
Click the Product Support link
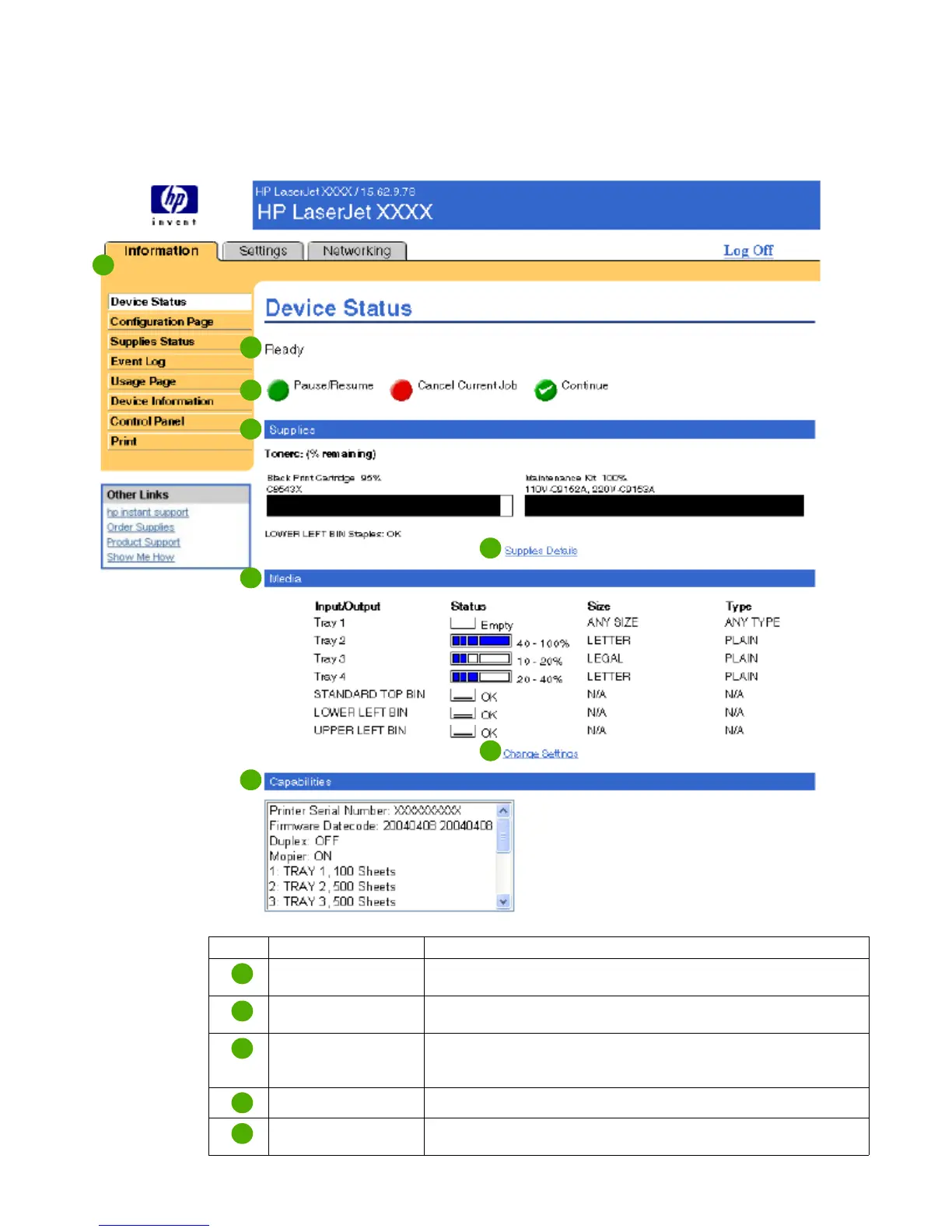[x=143, y=542]
